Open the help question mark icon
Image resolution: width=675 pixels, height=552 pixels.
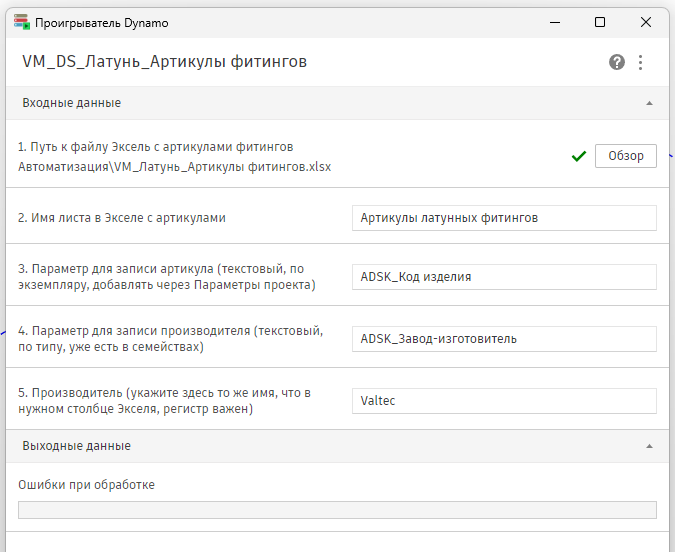click(x=616, y=62)
